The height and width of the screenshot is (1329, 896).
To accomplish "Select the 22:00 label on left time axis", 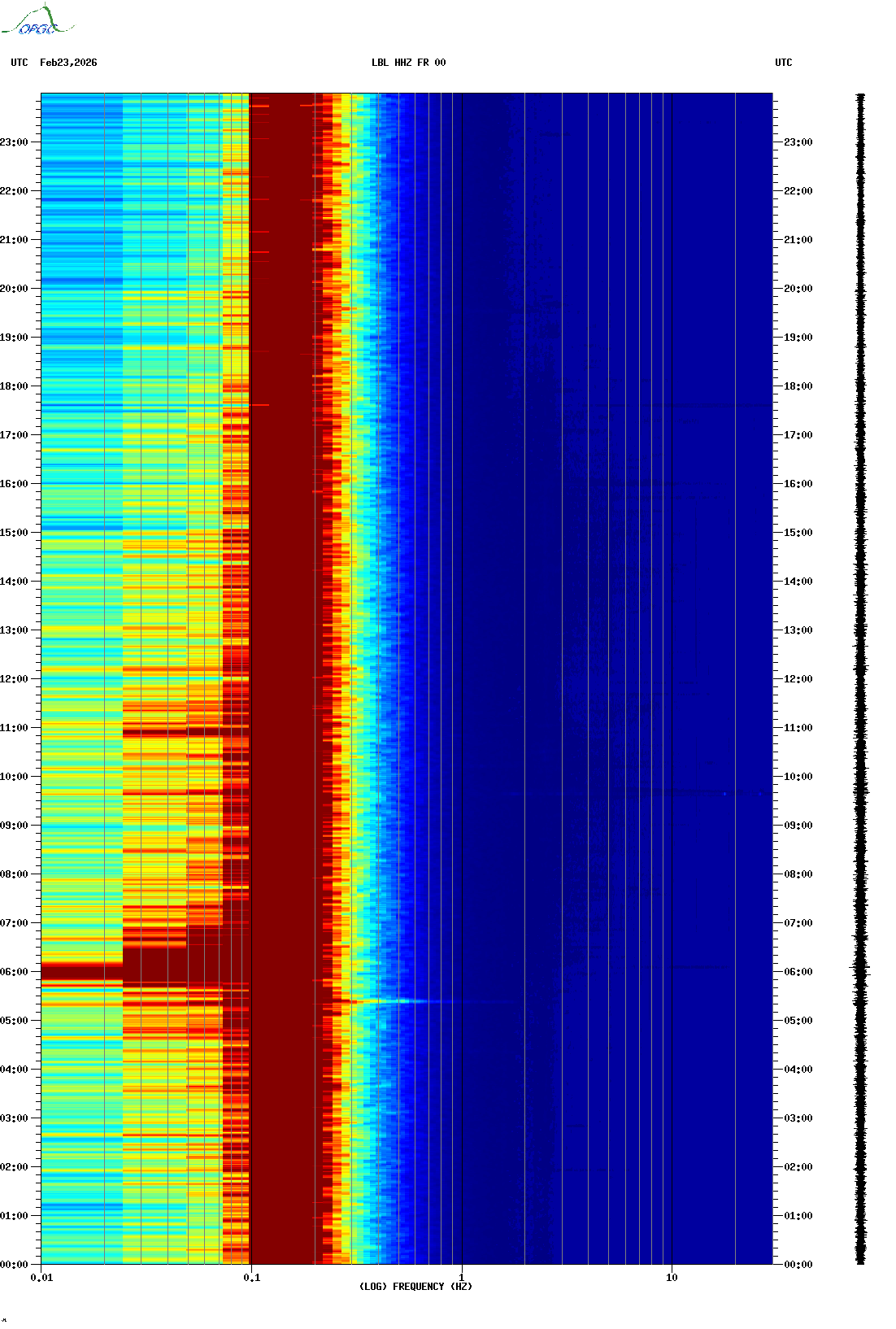I will click(x=14, y=191).
